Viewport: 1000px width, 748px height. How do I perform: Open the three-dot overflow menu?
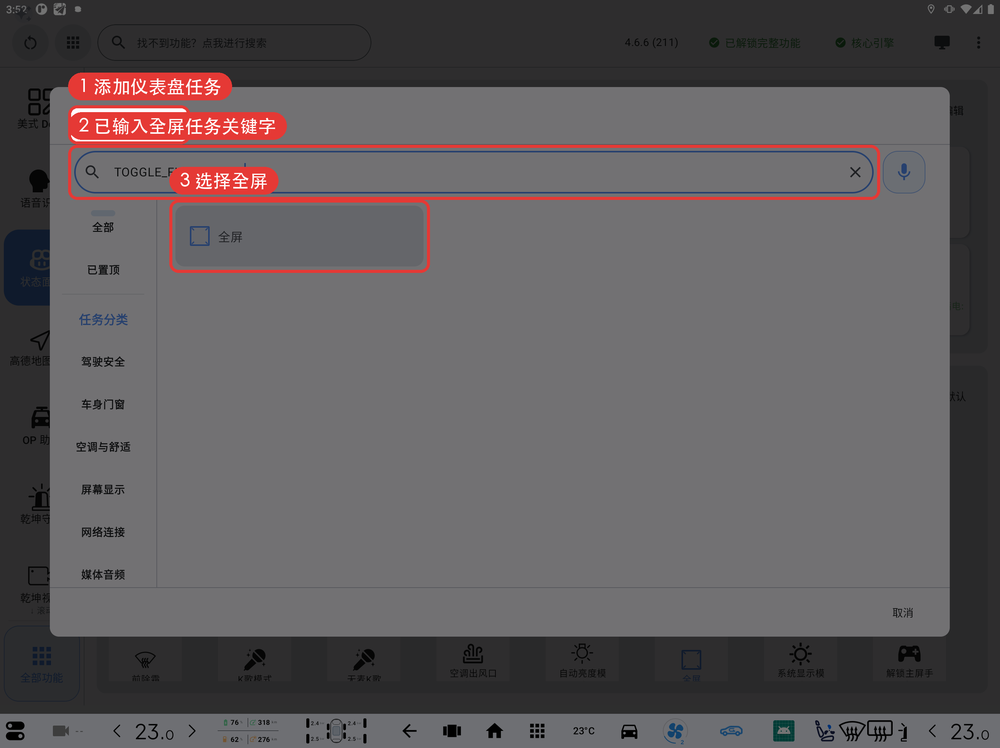point(978,43)
